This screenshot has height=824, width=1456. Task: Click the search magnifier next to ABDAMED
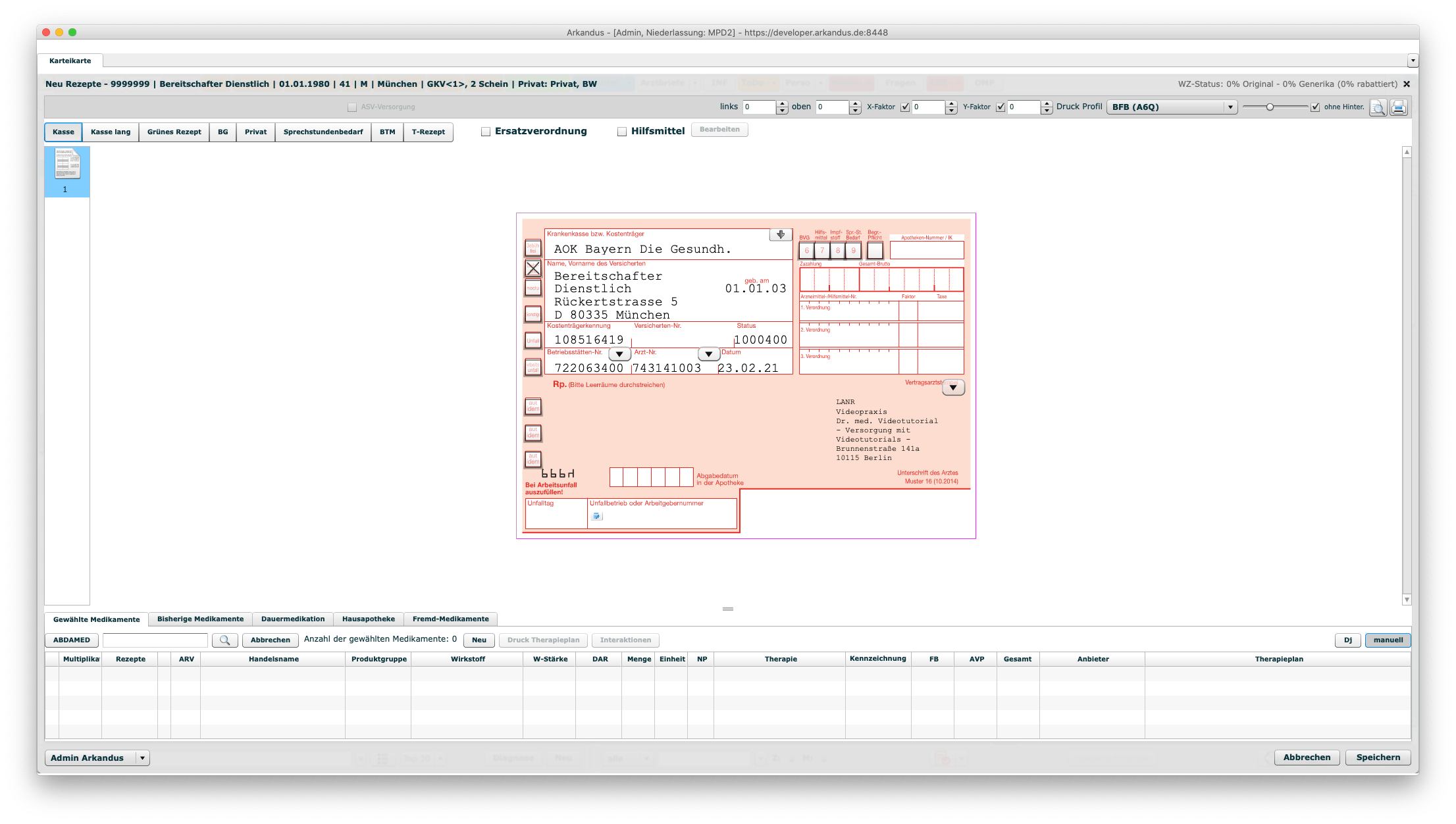point(224,640)
